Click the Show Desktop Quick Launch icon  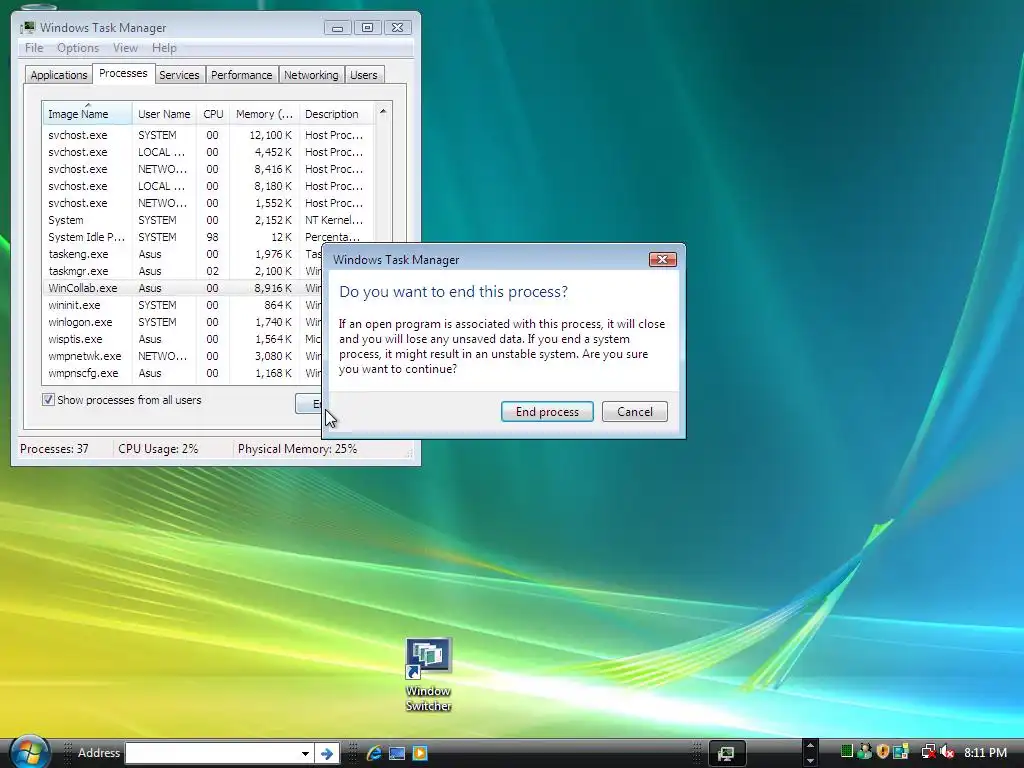coord(397,753)
